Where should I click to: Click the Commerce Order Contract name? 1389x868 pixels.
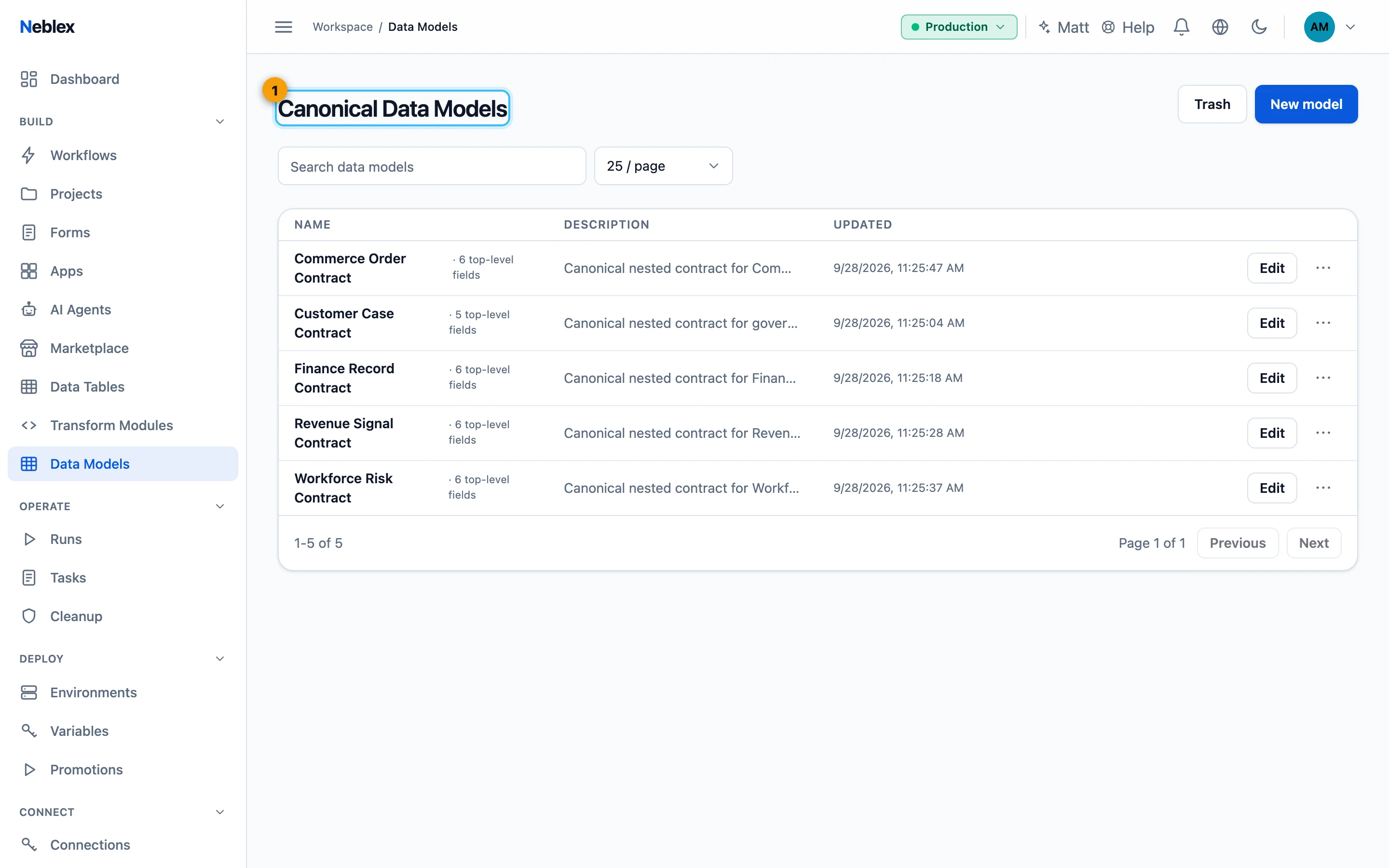[350, 268]
